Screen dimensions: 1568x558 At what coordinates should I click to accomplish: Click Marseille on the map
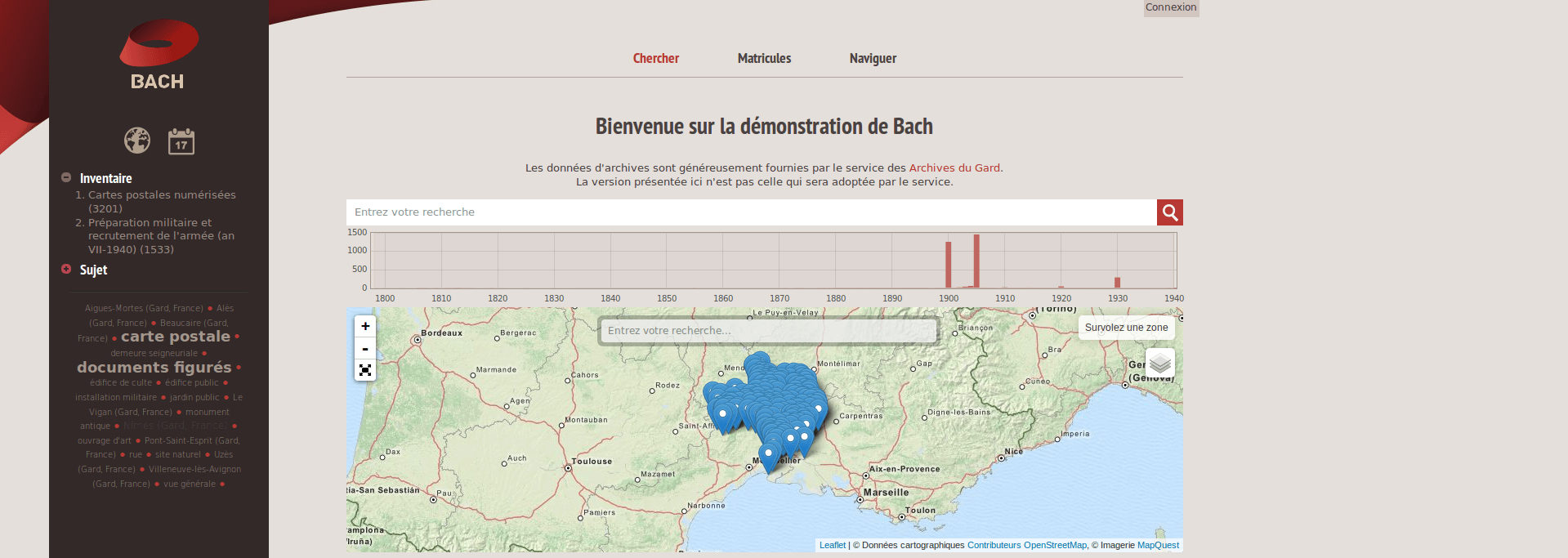click(x=886, y=493)
